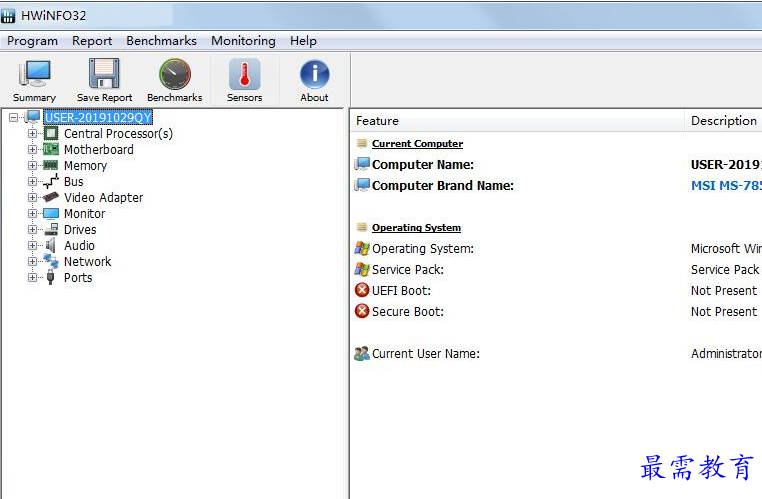Expand the Network node
The height and width of the screenshot is (499, 762).
pos(32,261)
